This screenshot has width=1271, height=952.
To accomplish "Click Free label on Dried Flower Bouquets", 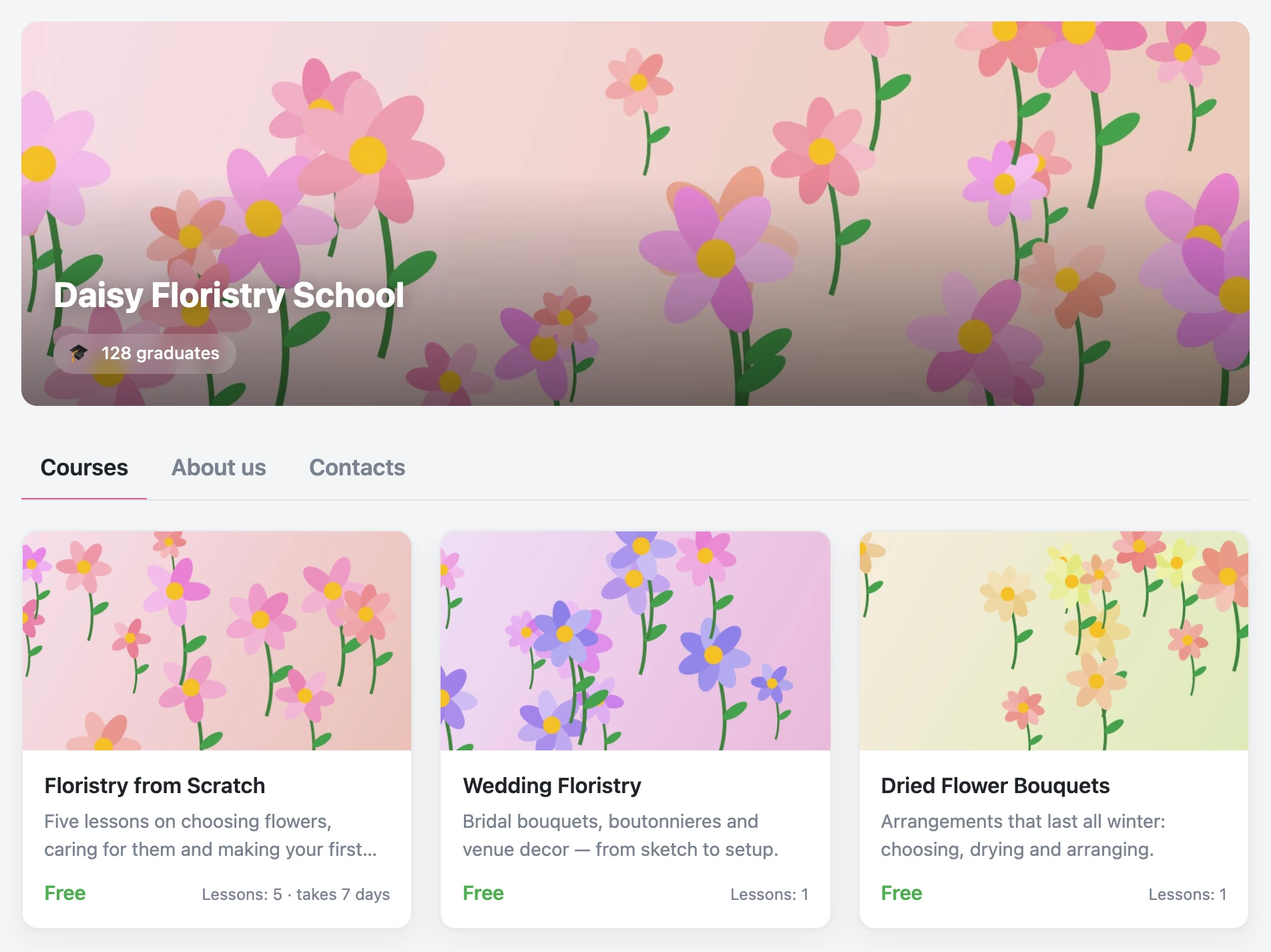I will coord(901,893).
